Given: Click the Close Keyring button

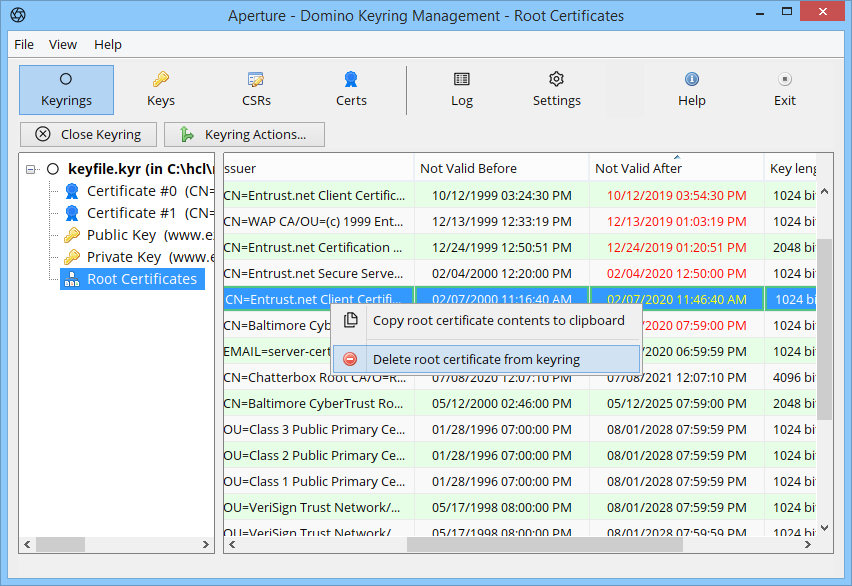Looking at the screenshot, I should click(x=89, y=134).
